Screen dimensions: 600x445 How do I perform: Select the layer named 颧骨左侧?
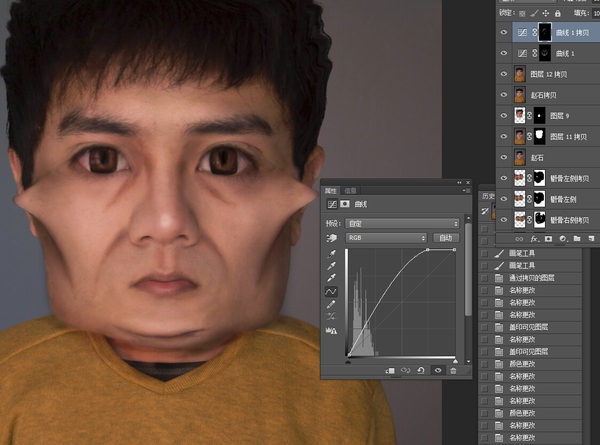tap(563, 199)
